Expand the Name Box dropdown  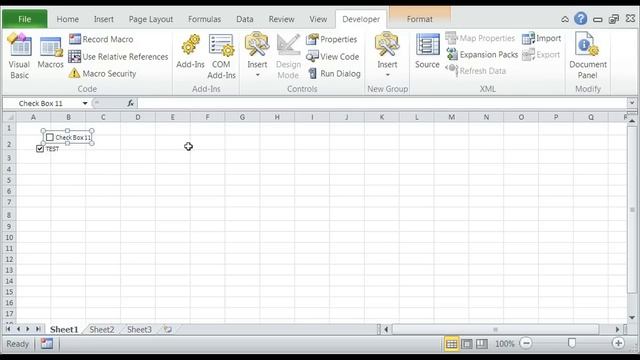point(85,103)
